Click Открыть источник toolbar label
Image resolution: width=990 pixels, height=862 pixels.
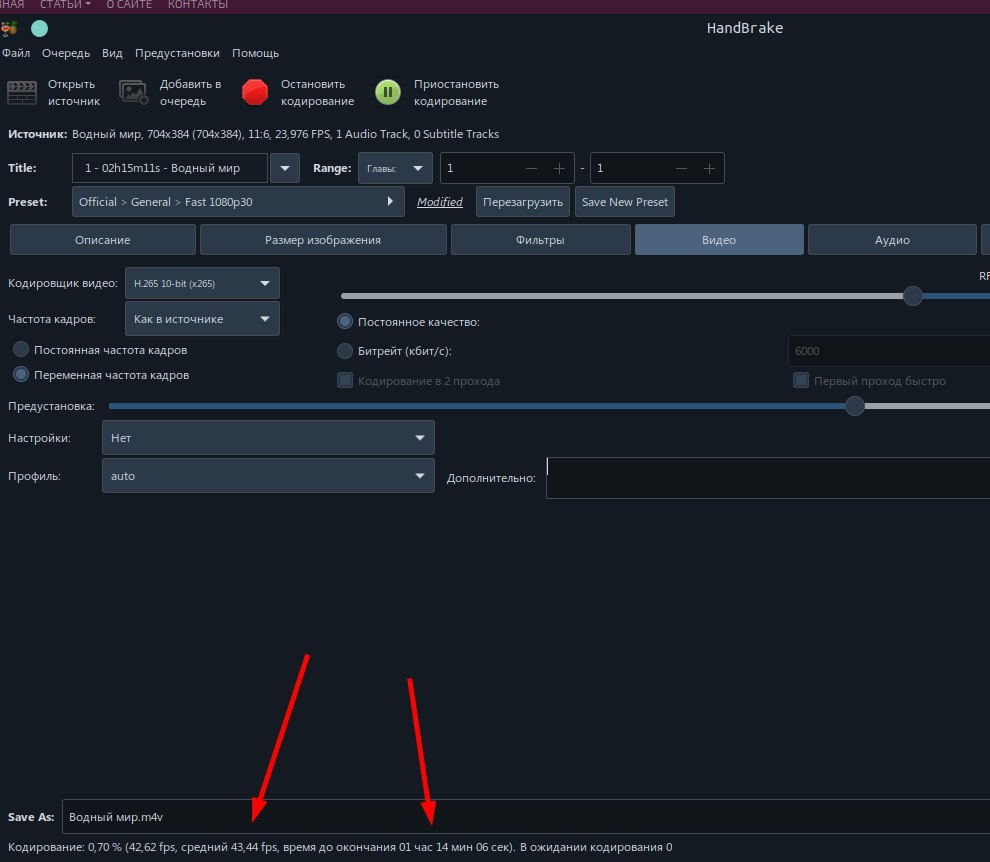tap(73, 92)
